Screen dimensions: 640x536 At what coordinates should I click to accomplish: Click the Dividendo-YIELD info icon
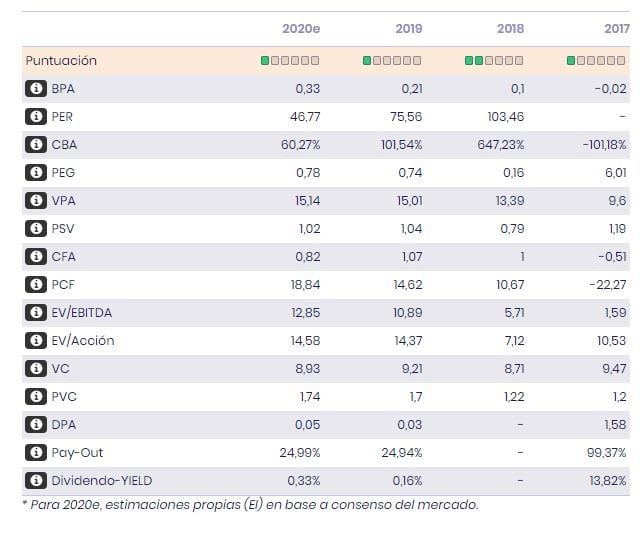36,481
